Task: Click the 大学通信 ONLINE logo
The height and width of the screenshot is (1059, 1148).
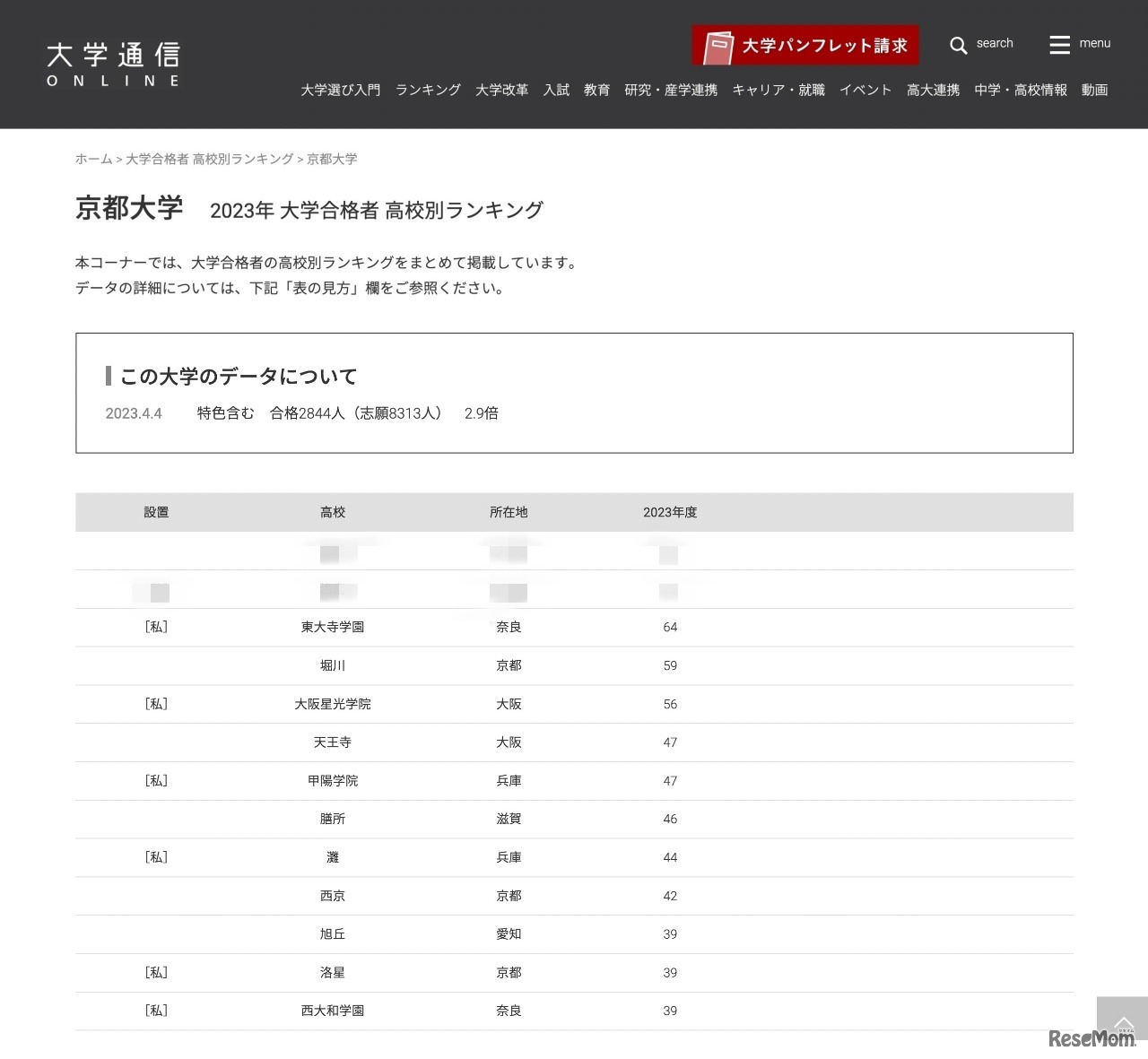Action: coord(113,63)
